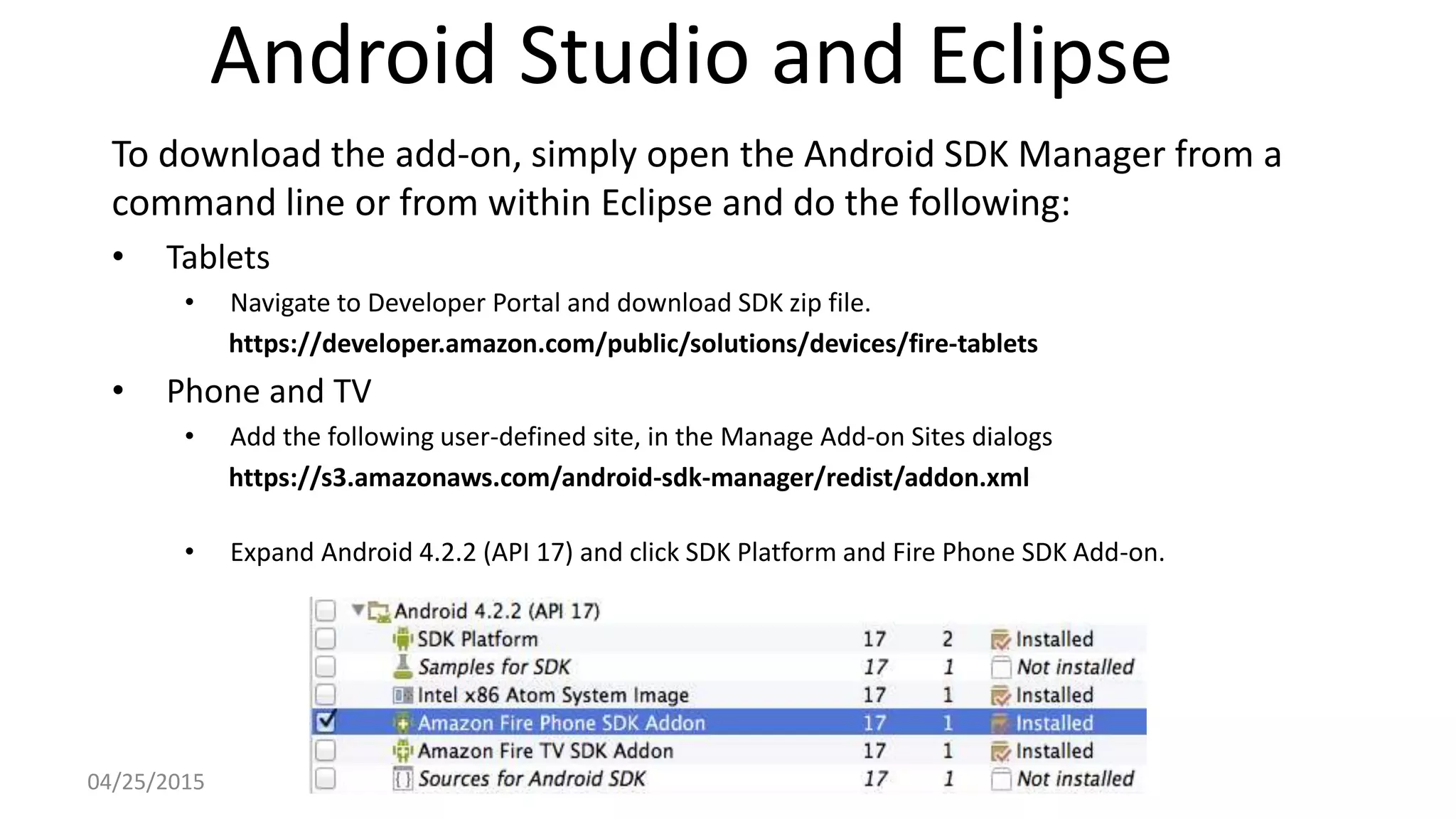Click the SDK Platform android robot icon
This screenshot has height=819, width=1456.
[402, 639]
